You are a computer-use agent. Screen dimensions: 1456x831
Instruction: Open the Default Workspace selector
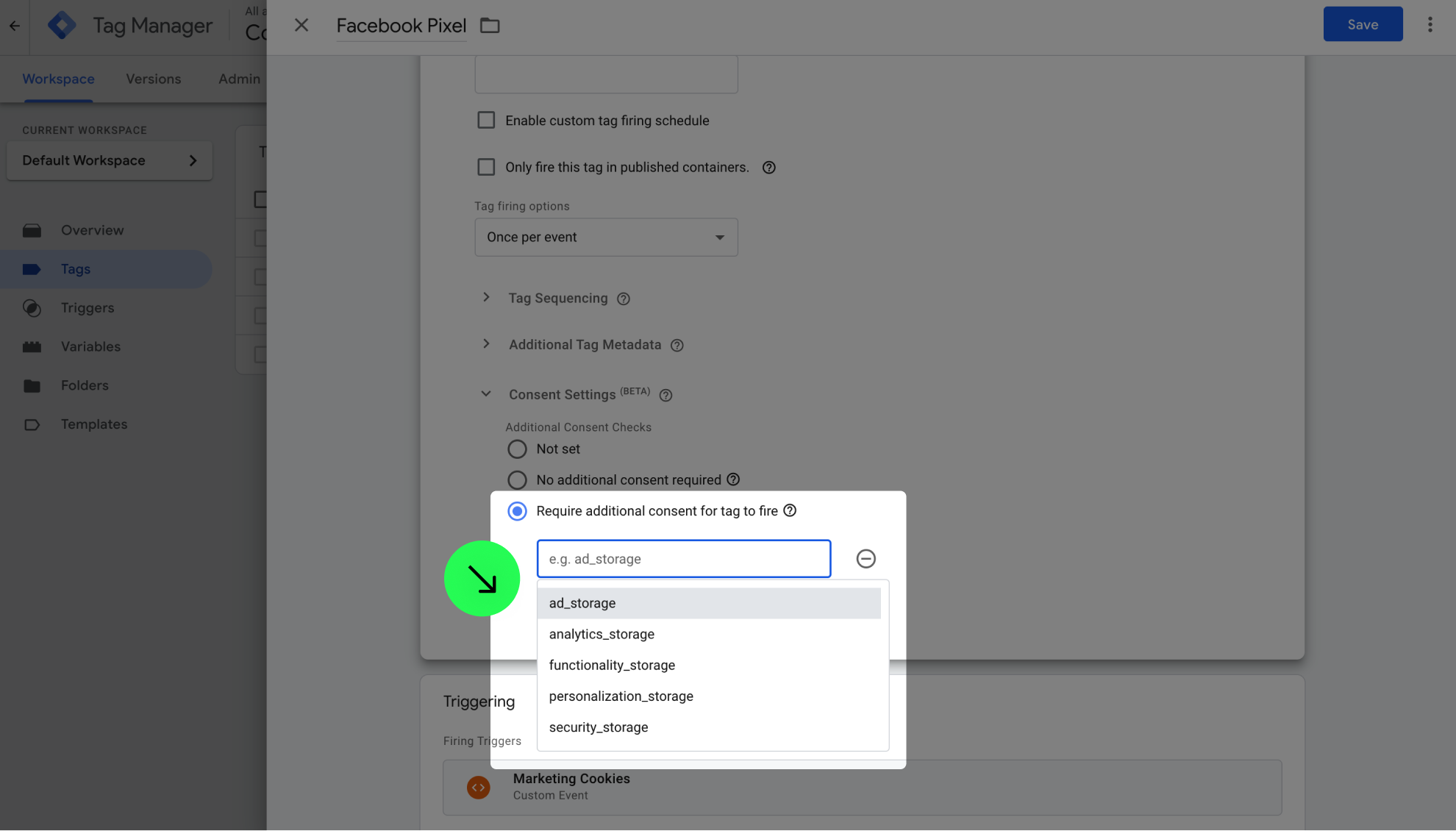(110, 160)
